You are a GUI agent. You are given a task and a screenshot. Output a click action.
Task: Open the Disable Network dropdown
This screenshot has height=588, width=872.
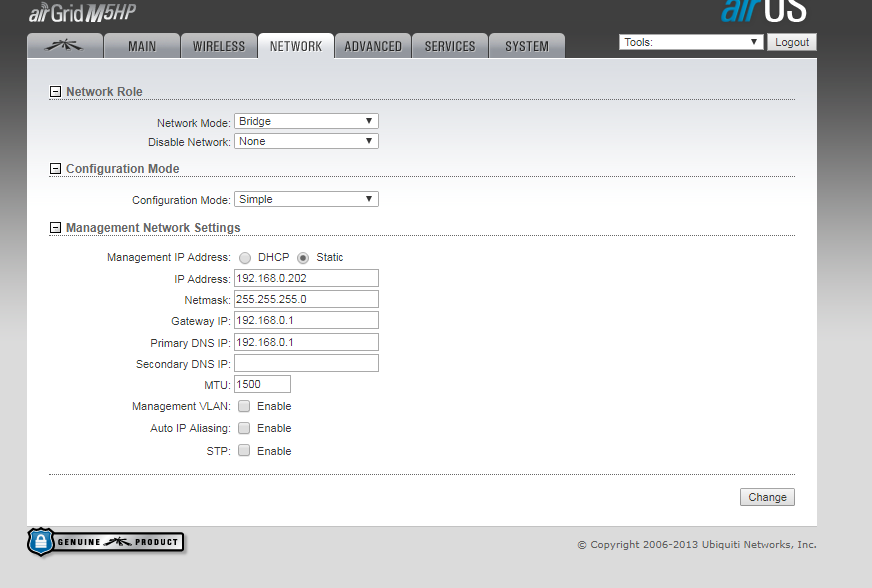tap(306, 141)
